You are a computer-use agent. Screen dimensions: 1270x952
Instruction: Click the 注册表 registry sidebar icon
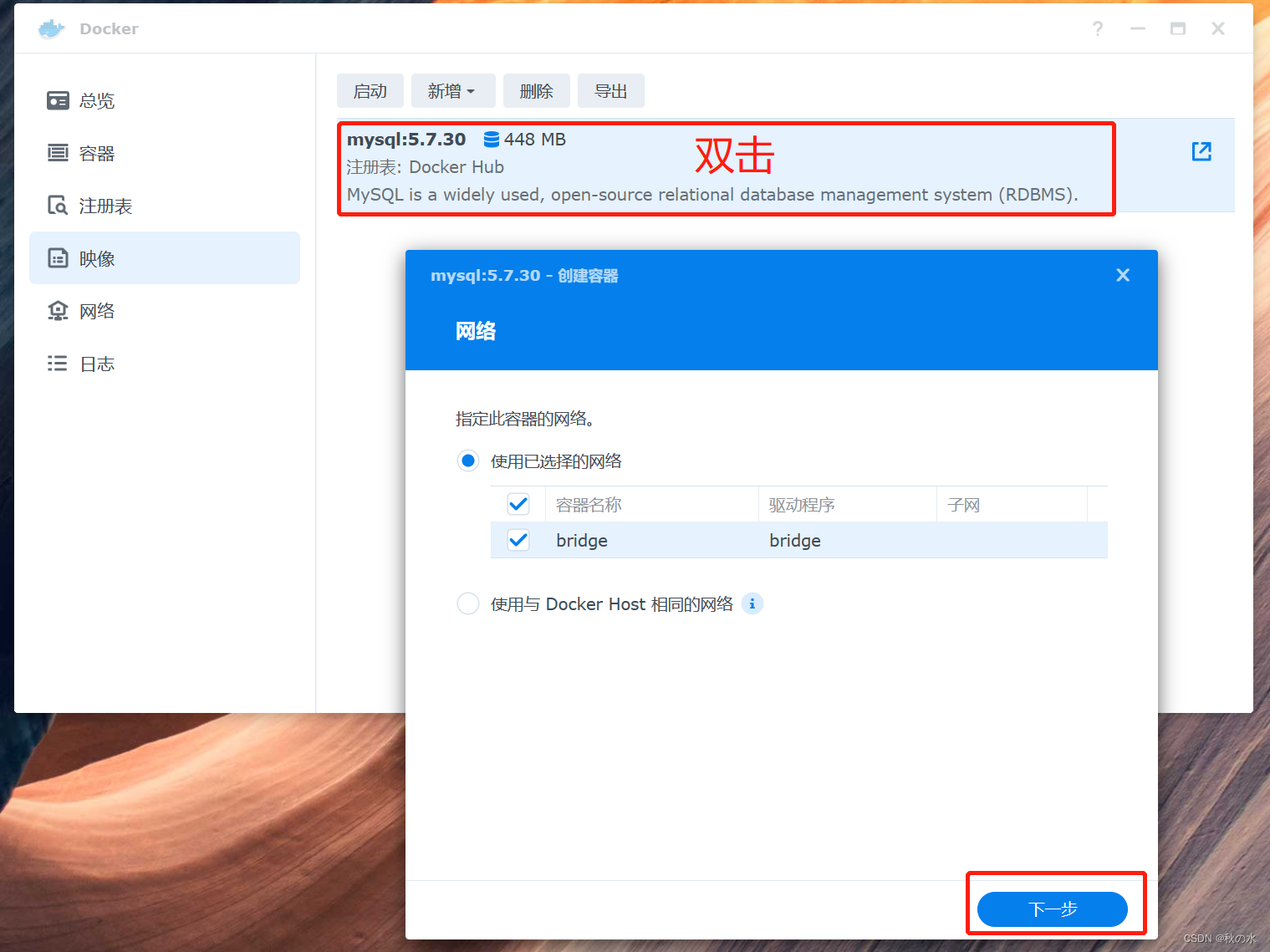58,206
